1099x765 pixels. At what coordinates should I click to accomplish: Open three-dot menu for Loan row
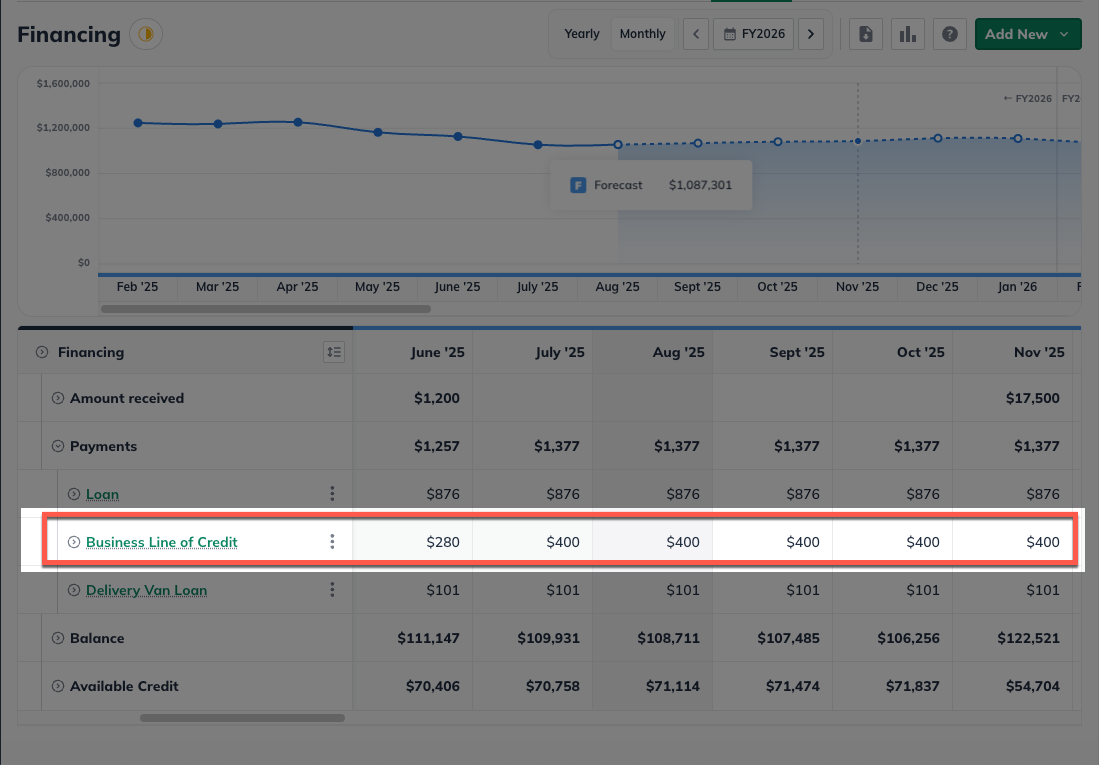[332, 494]
